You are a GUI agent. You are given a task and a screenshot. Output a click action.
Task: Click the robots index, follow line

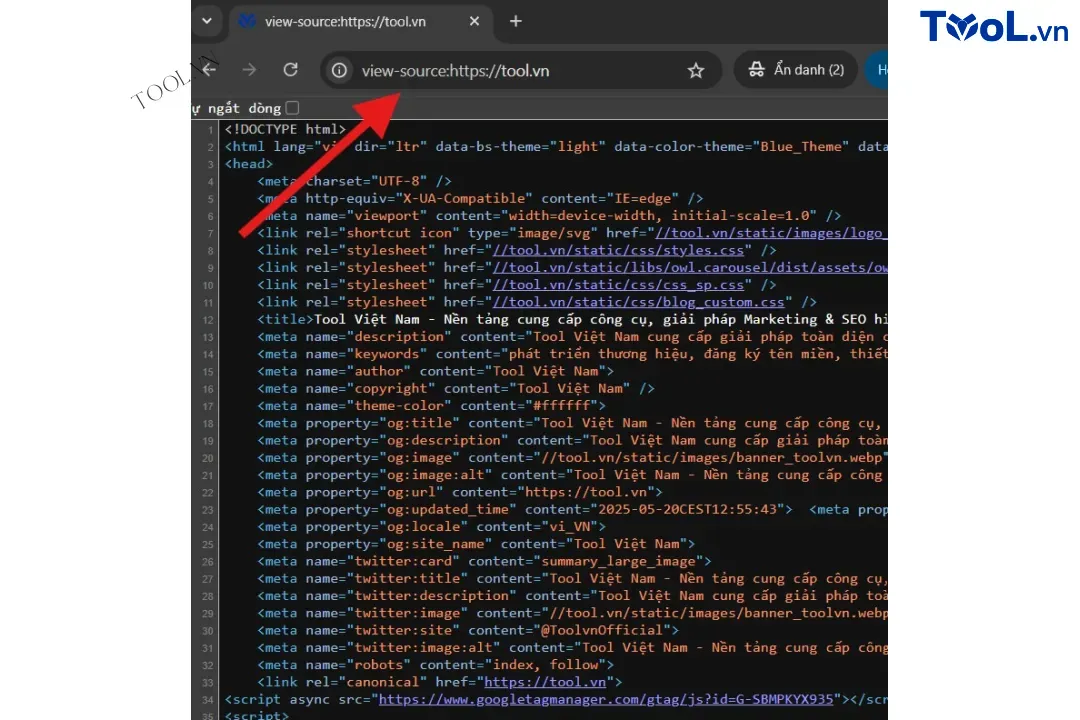(436, 665)
